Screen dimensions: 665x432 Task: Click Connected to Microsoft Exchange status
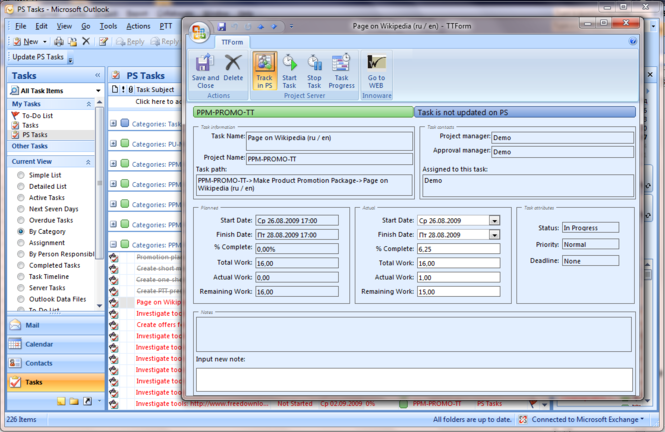pyautogui.click(x=585, y=419)
